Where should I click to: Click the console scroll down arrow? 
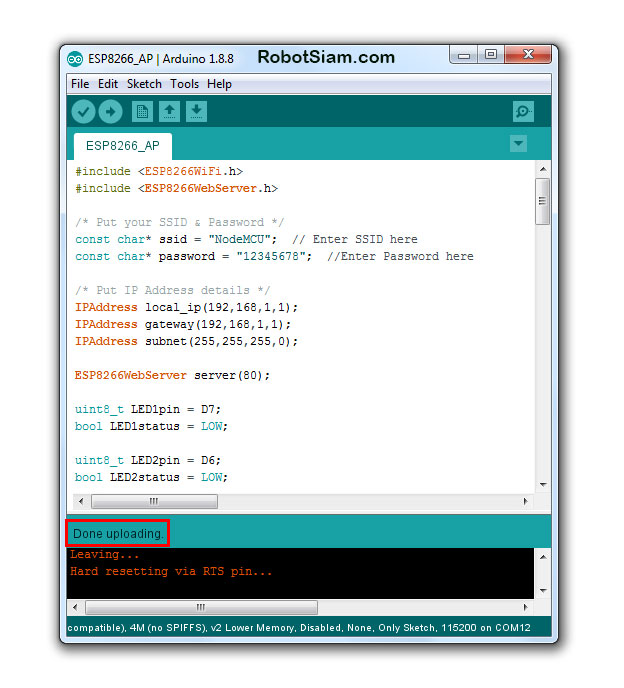tap(543, 591)
